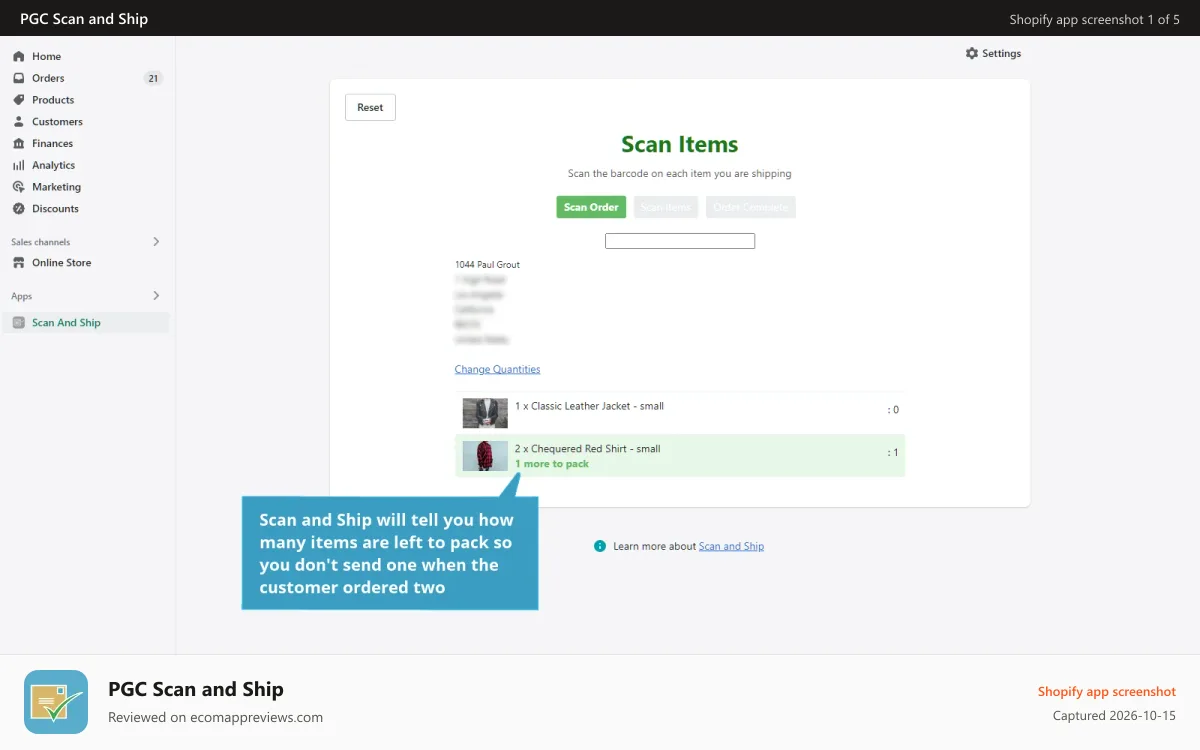Expand the Apps section chevron
This screenshot has width=1200, height=750.
tap(156, 296)
